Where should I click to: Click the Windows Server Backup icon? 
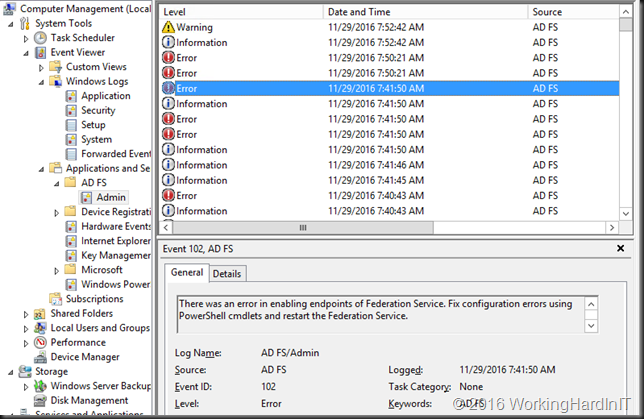40,386
